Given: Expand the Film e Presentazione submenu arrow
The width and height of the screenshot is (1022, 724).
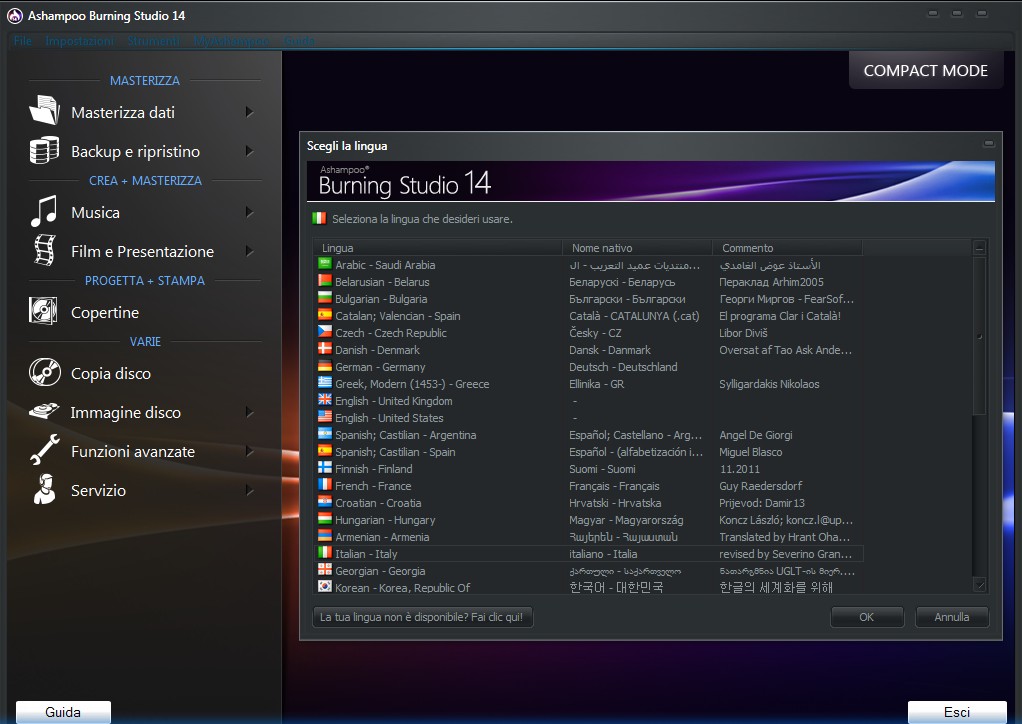Looking at the screenshot, I should 249,251.
